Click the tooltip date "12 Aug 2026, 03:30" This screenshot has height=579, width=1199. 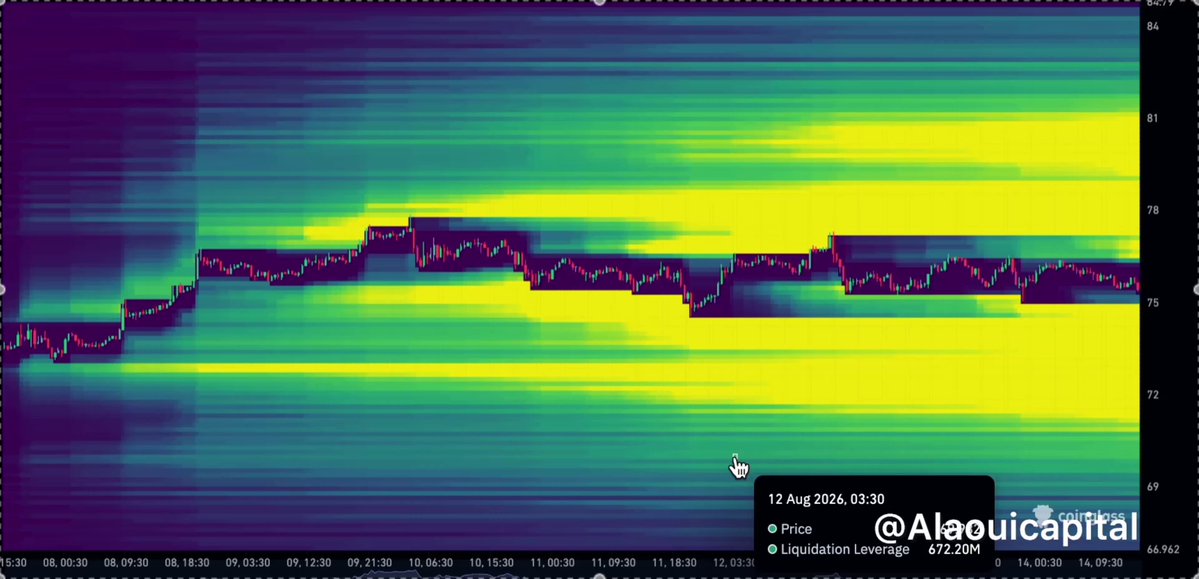tap(826, 499)
